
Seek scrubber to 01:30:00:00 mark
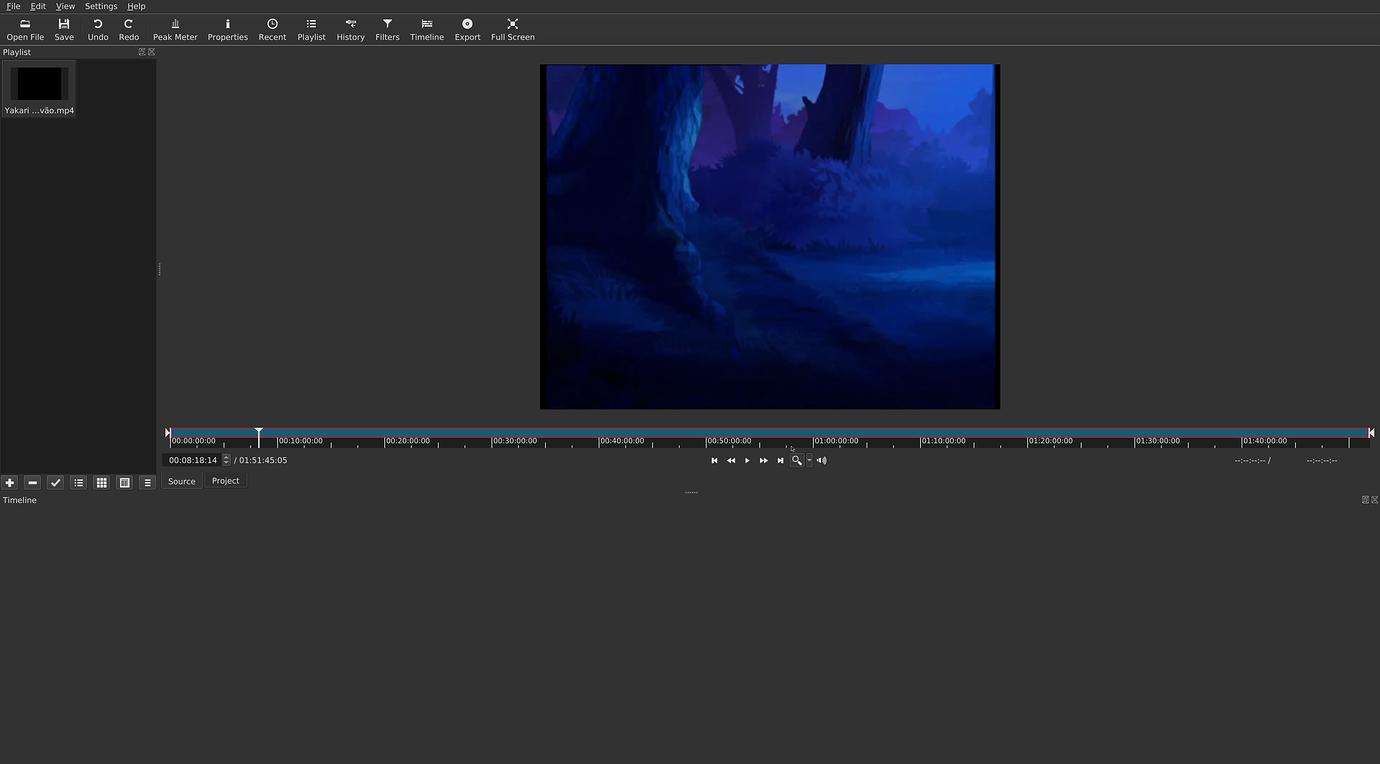pyautogui.click(x=1135, y=440)
